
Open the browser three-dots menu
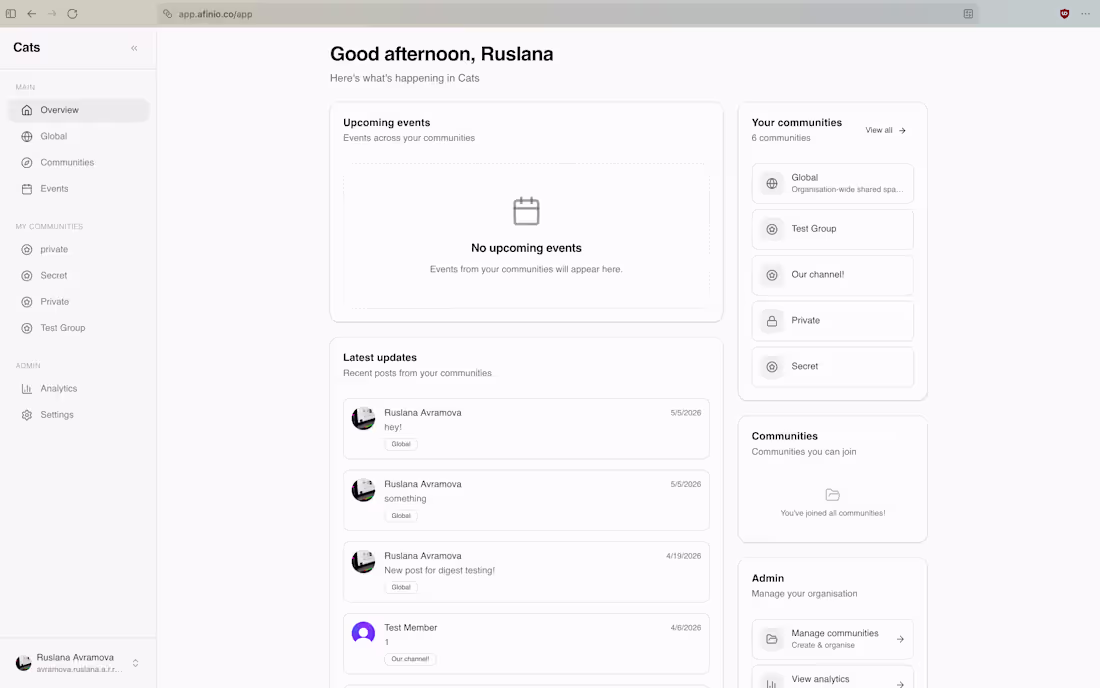tap(1085, 13)
